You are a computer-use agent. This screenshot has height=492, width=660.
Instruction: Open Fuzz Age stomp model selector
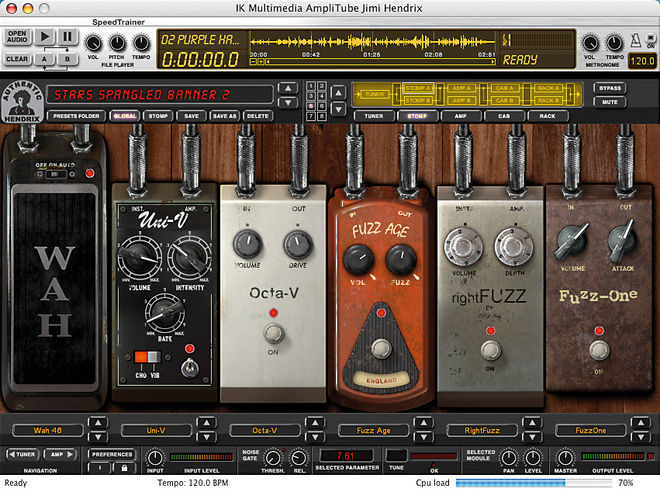[x=373, y=431]
